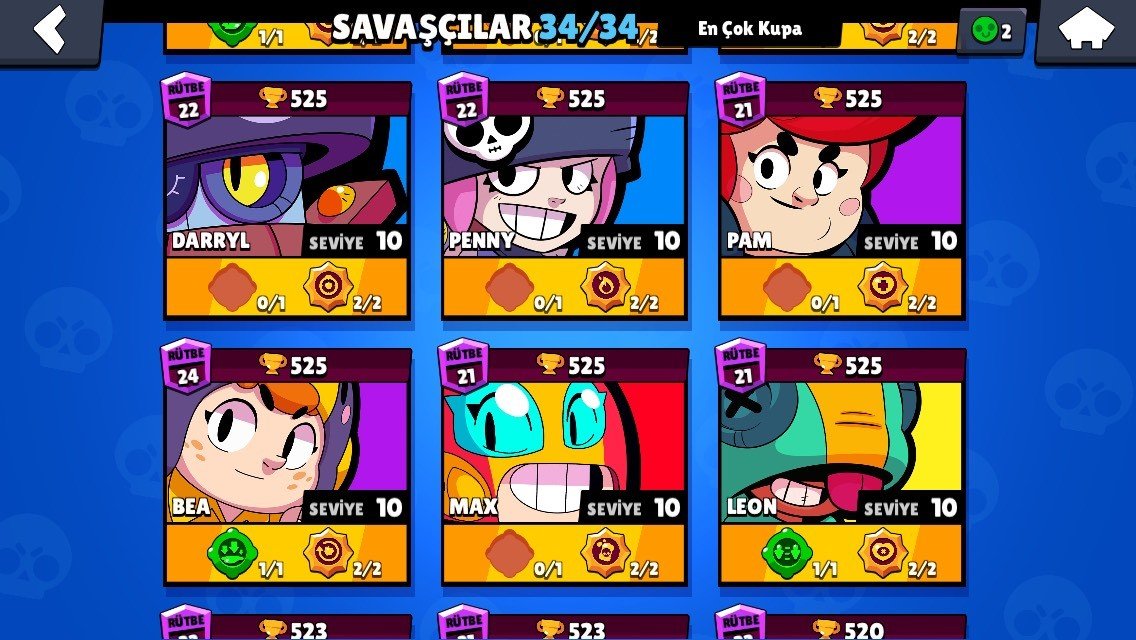
Task: Tap the green skull token counter
Action: (x=991, y=31)
